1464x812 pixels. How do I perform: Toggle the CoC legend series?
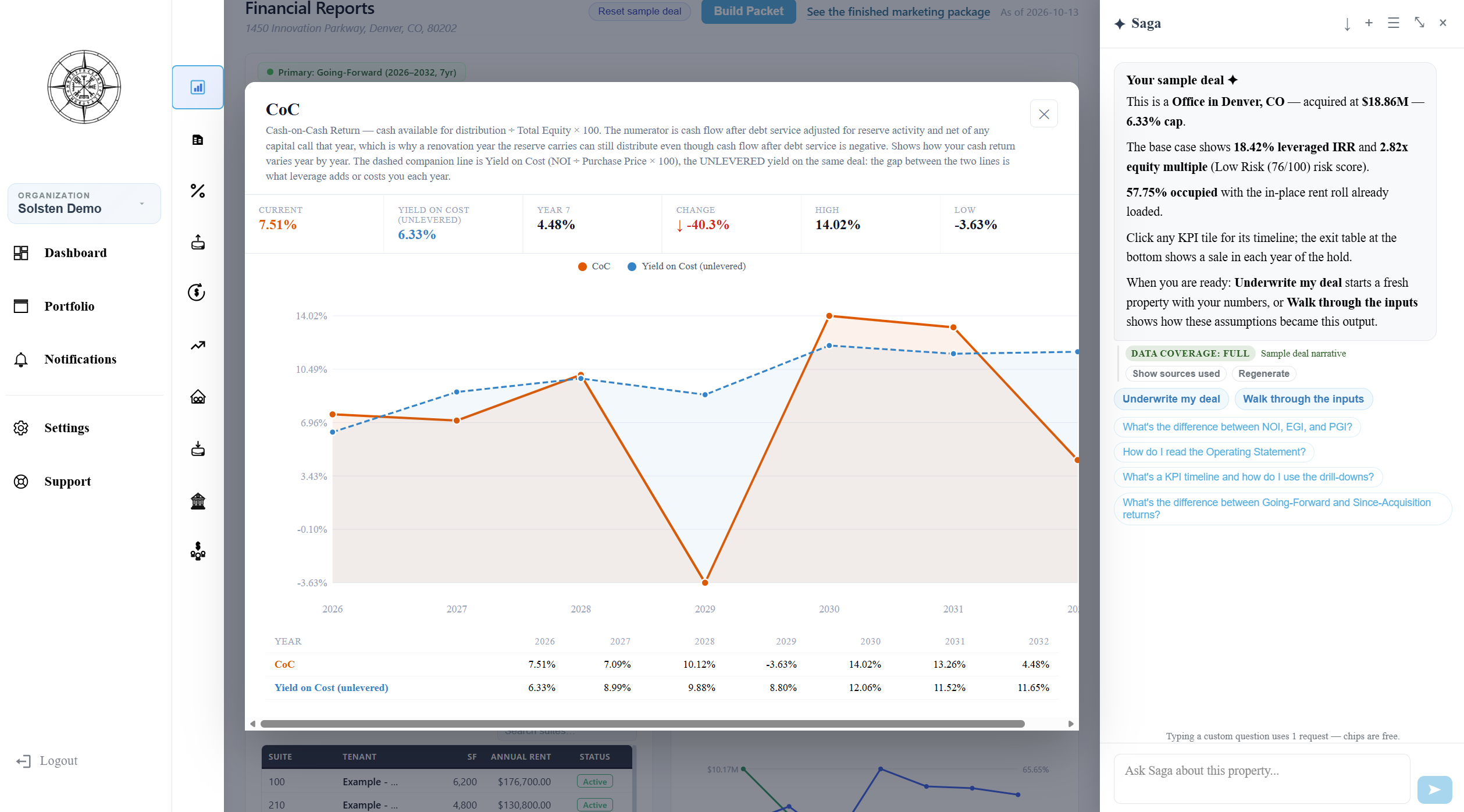594,266
